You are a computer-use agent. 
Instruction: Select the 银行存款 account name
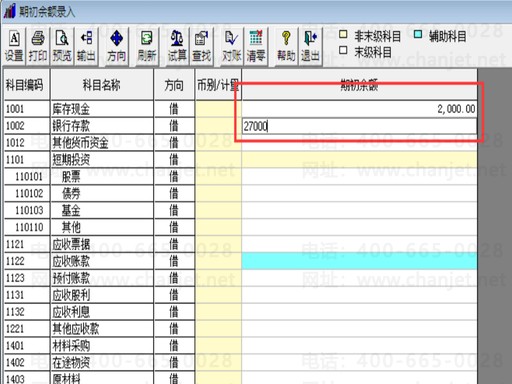[x=71, y=126]
